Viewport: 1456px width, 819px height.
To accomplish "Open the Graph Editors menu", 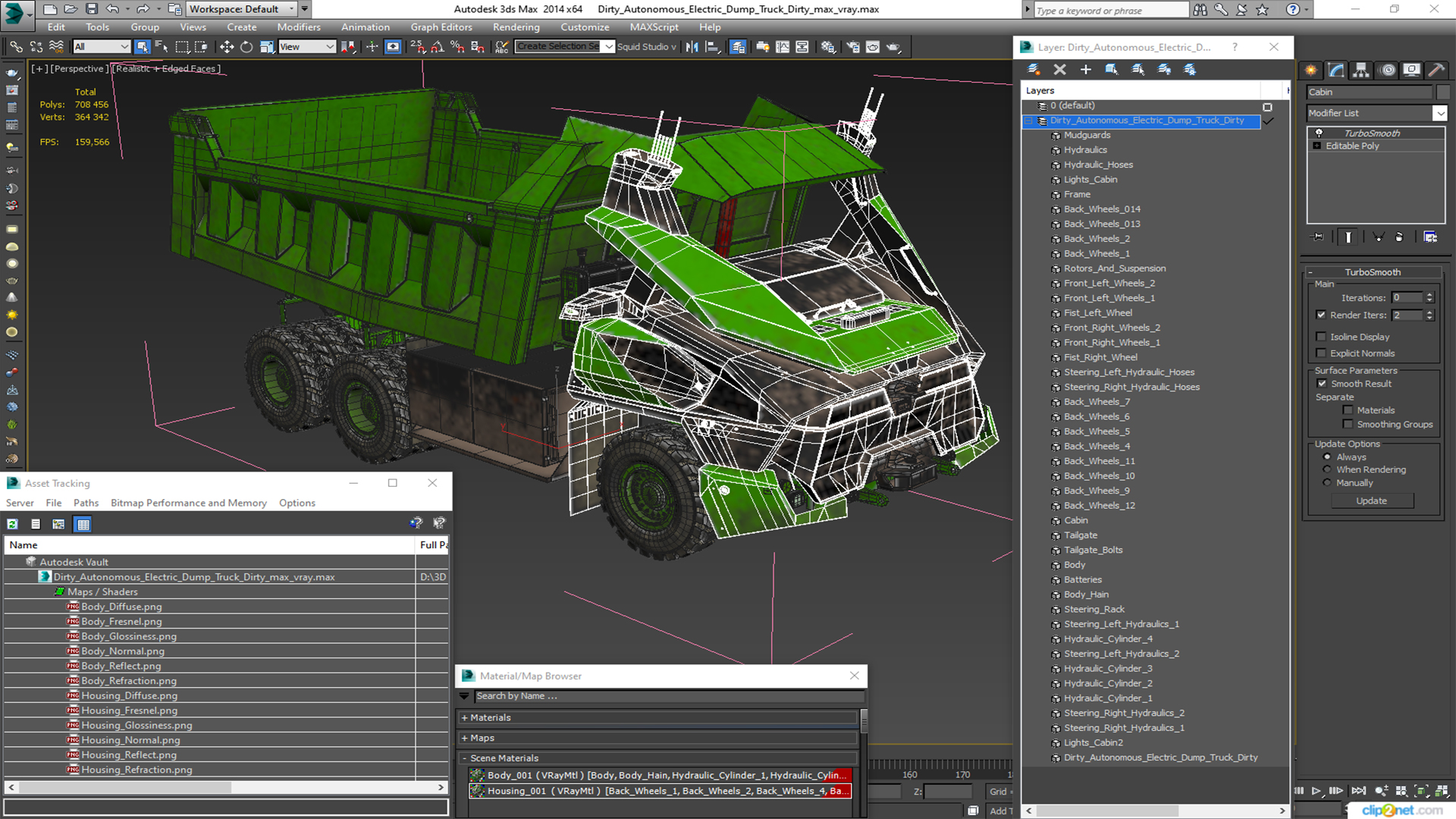I will (x=441, y=27).
